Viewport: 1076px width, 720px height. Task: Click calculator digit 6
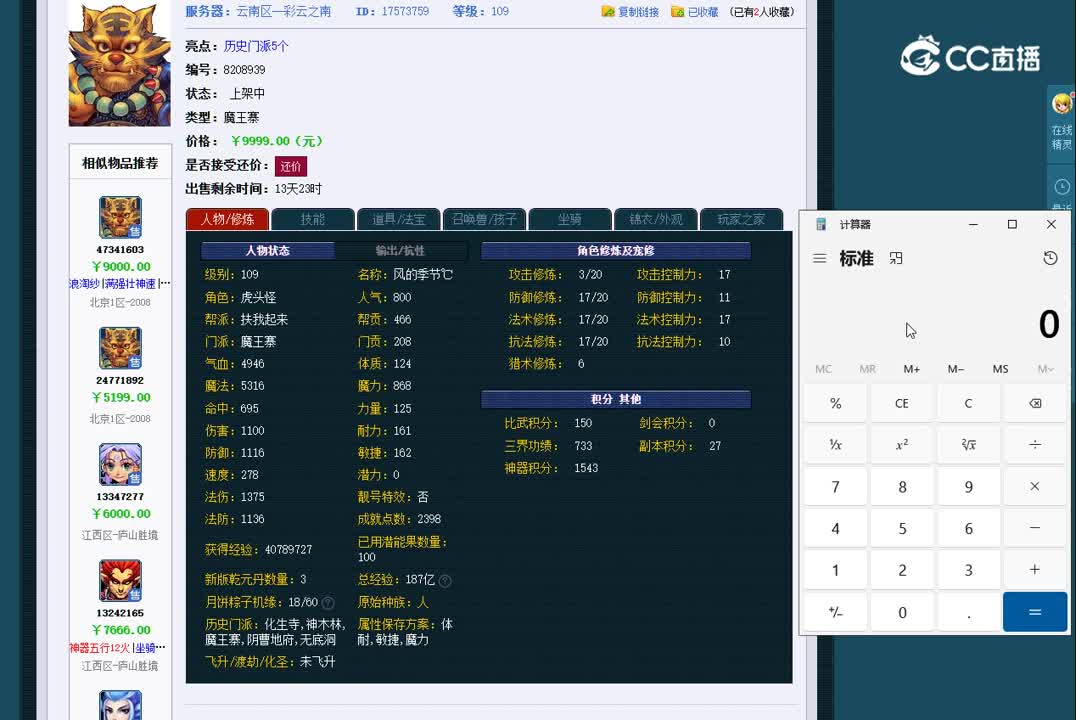click(968, 528)
